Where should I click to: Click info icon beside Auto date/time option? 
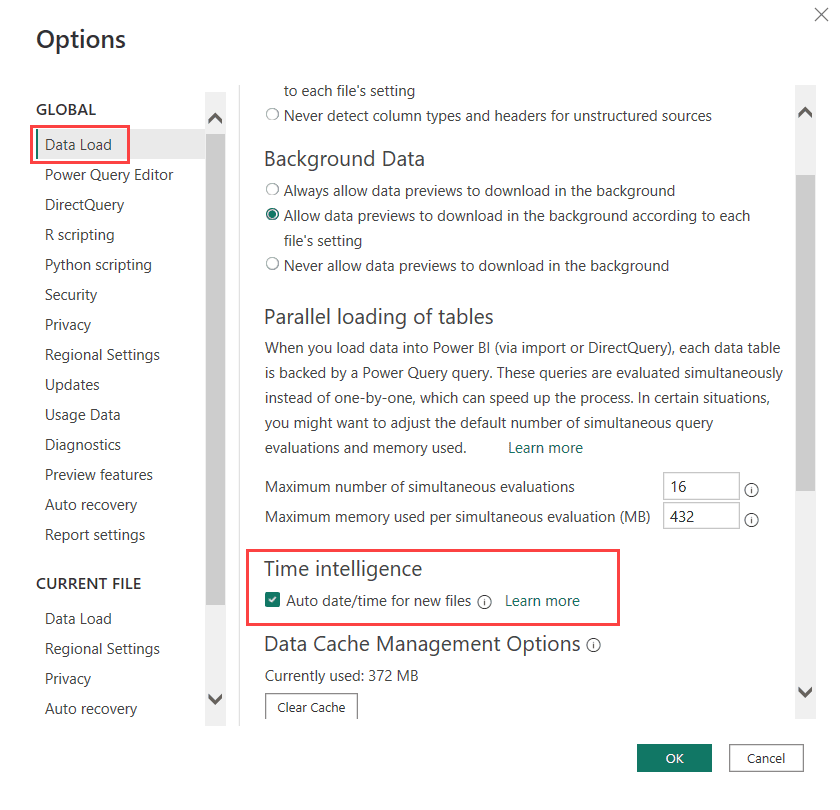pos(484,602)
